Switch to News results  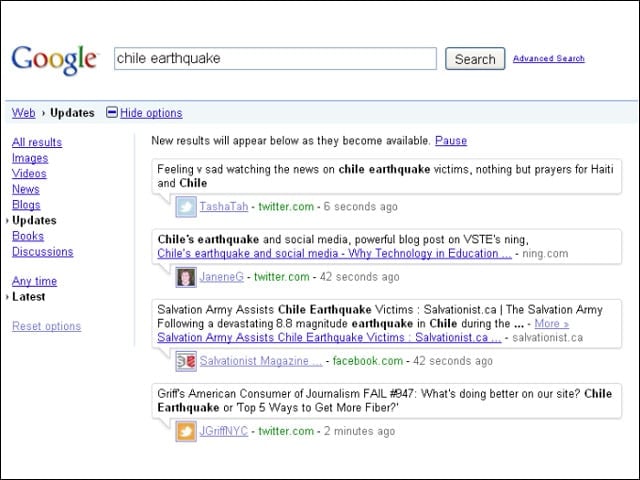[26, 189]
